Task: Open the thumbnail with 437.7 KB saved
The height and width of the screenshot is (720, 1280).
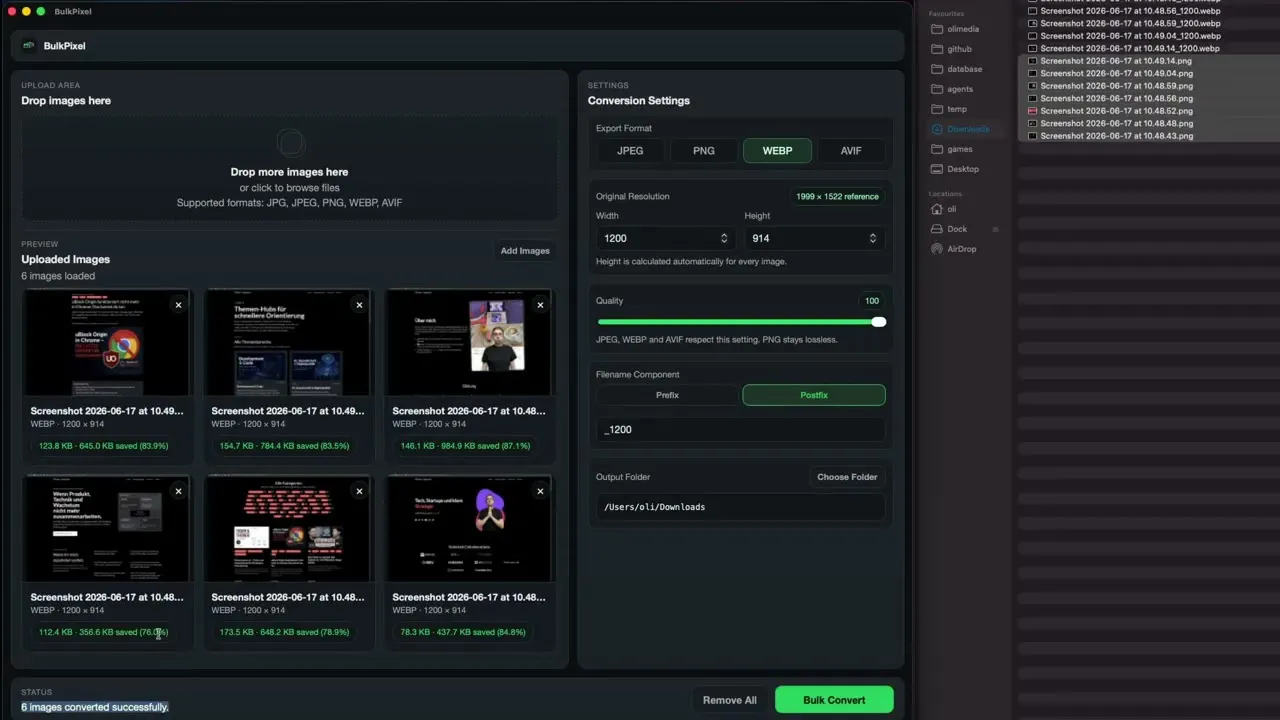Action: point(469,529)
